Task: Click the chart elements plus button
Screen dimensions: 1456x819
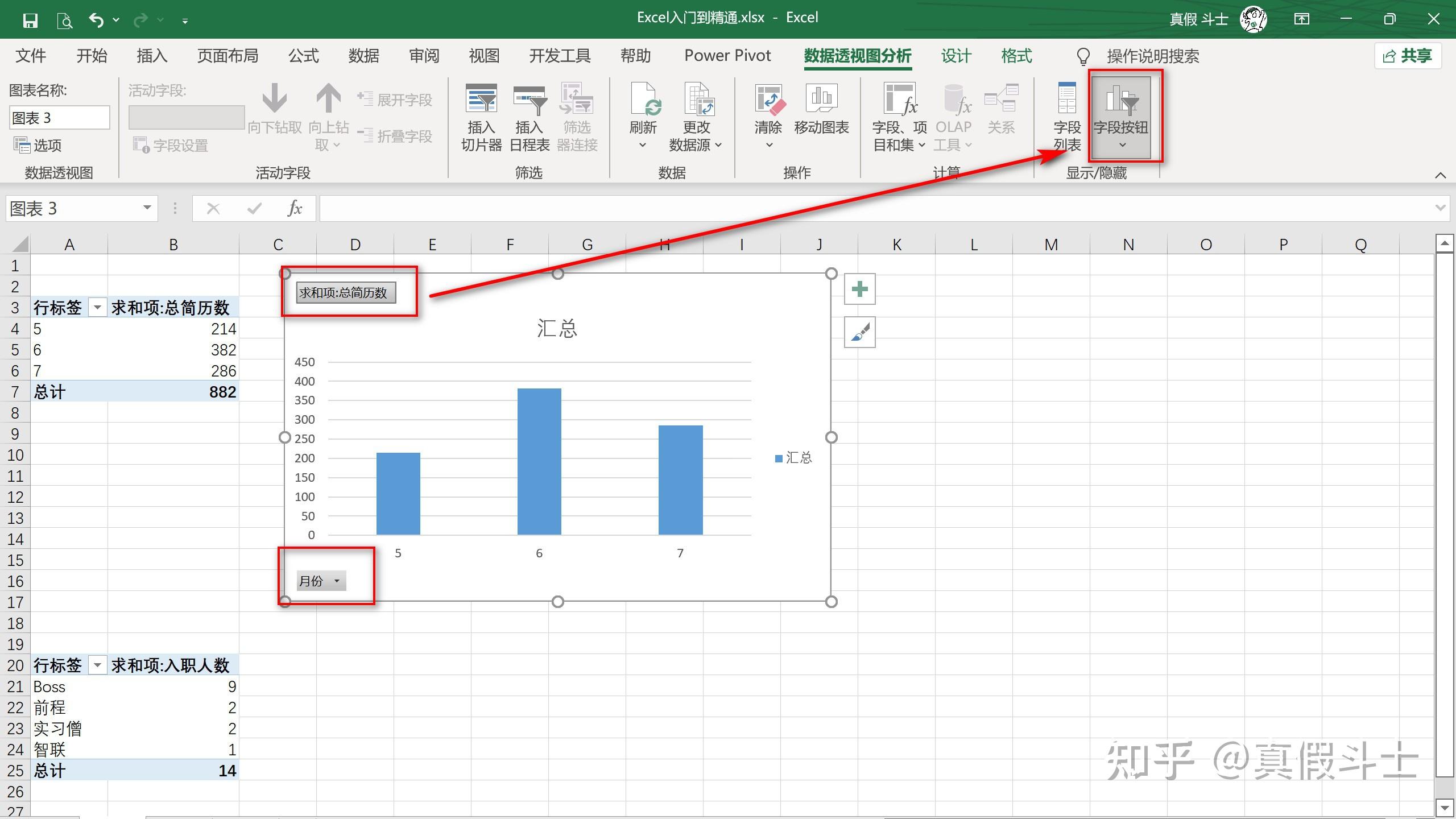Action: (859, 289)
